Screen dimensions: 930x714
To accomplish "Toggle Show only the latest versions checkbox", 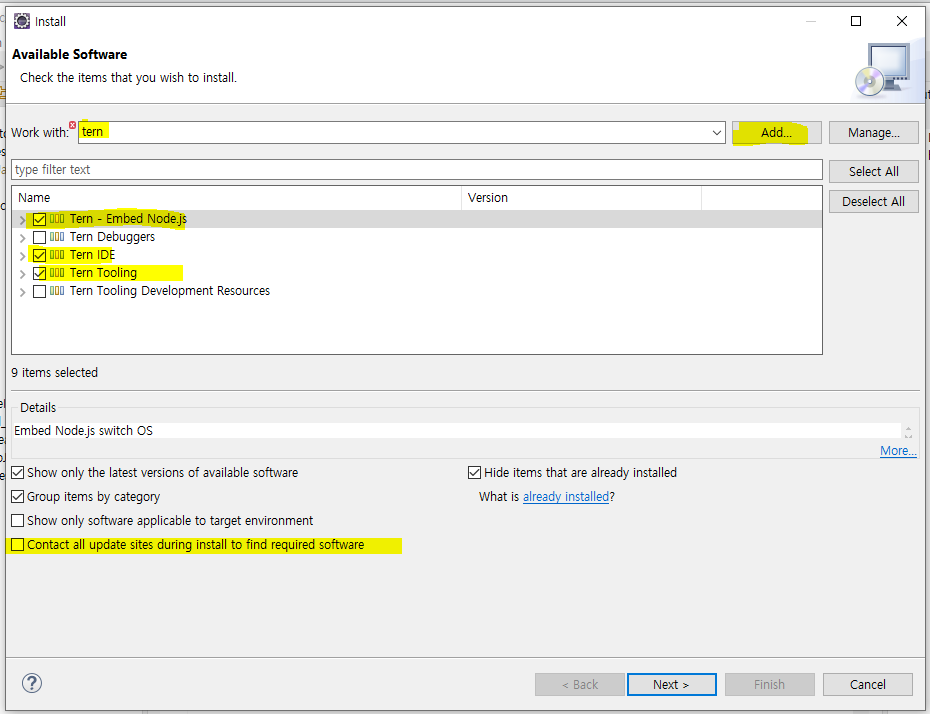I will pyautogui.click(x=18, y=473).
